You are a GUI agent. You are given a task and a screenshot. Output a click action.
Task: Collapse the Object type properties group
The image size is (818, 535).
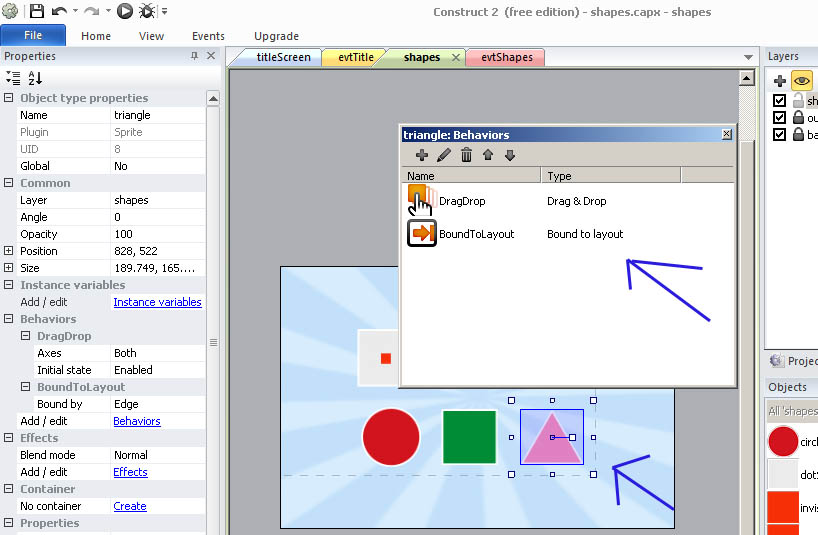tap(9, 98)
